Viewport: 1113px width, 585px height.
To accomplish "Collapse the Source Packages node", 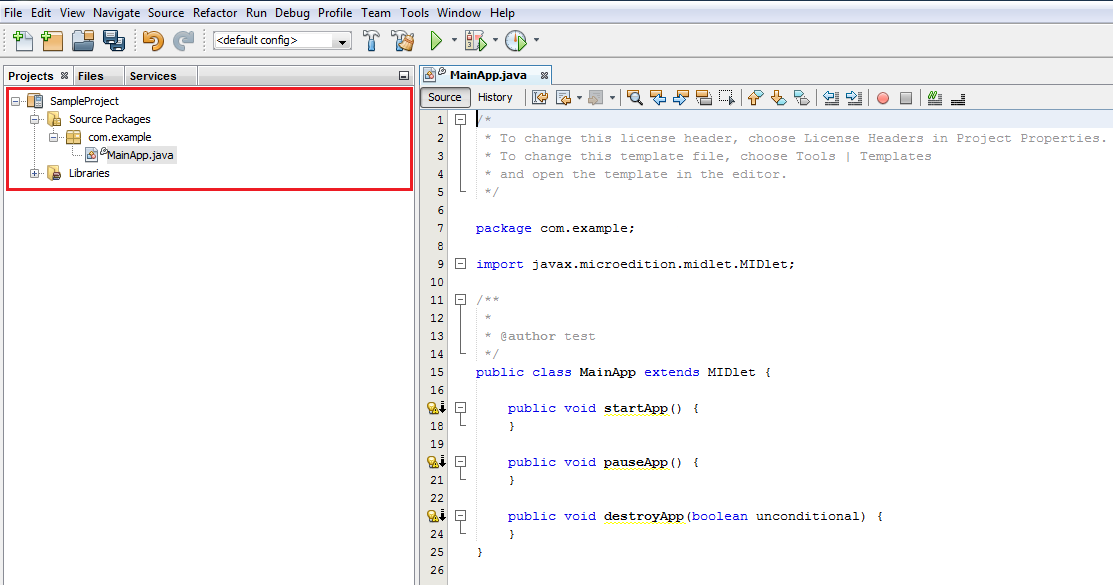I will click(x=34, y=119).
